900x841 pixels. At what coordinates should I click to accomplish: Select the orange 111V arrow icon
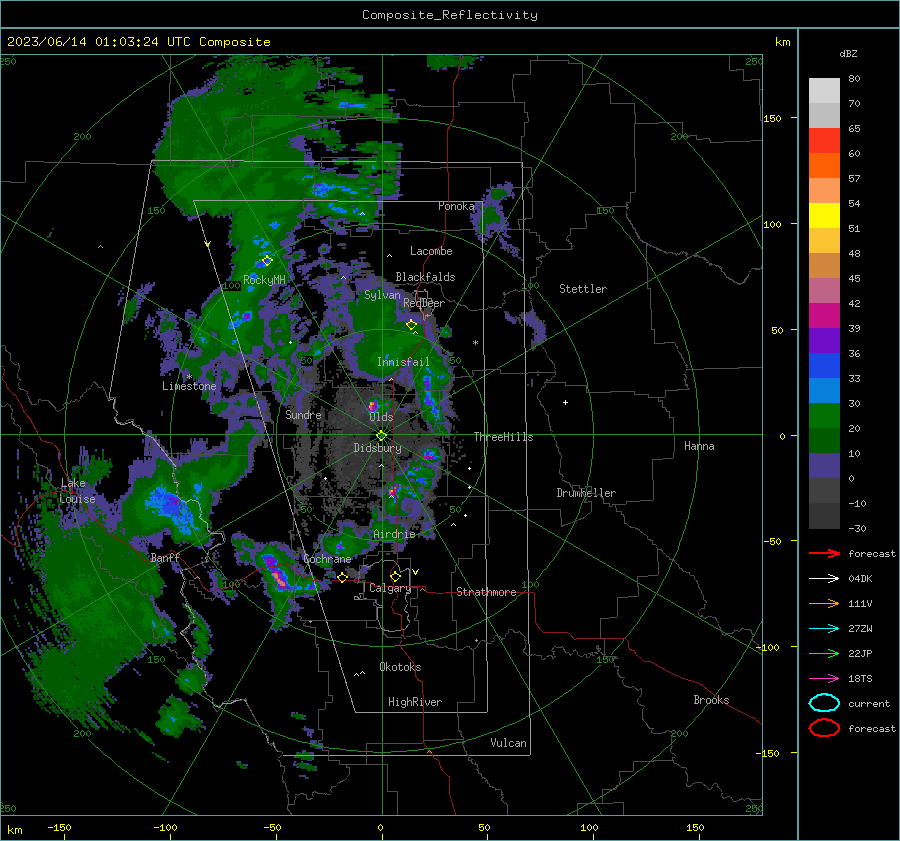click(x=824, y=603)
